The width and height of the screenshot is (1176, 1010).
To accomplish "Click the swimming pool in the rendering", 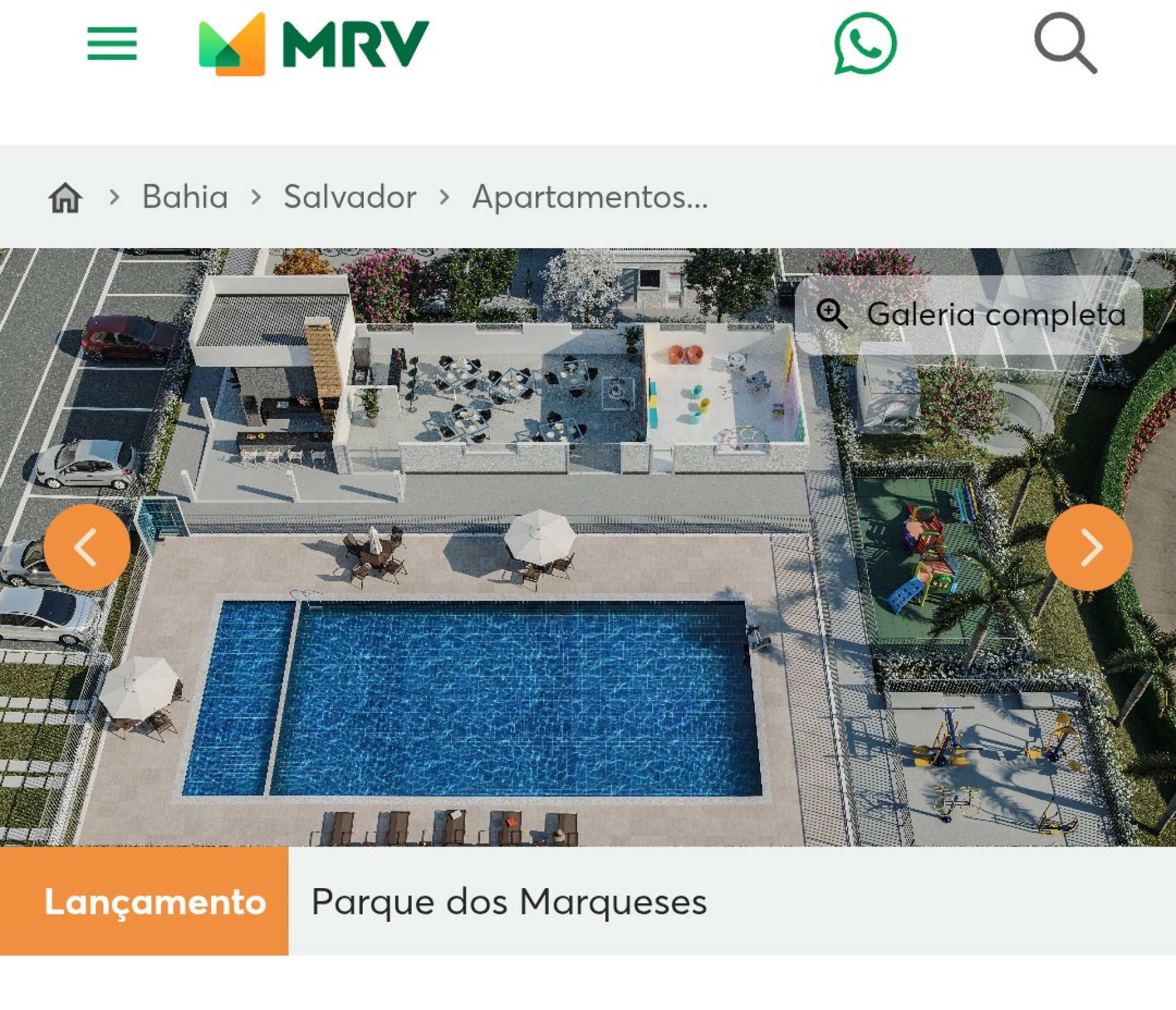I will 472,698.
